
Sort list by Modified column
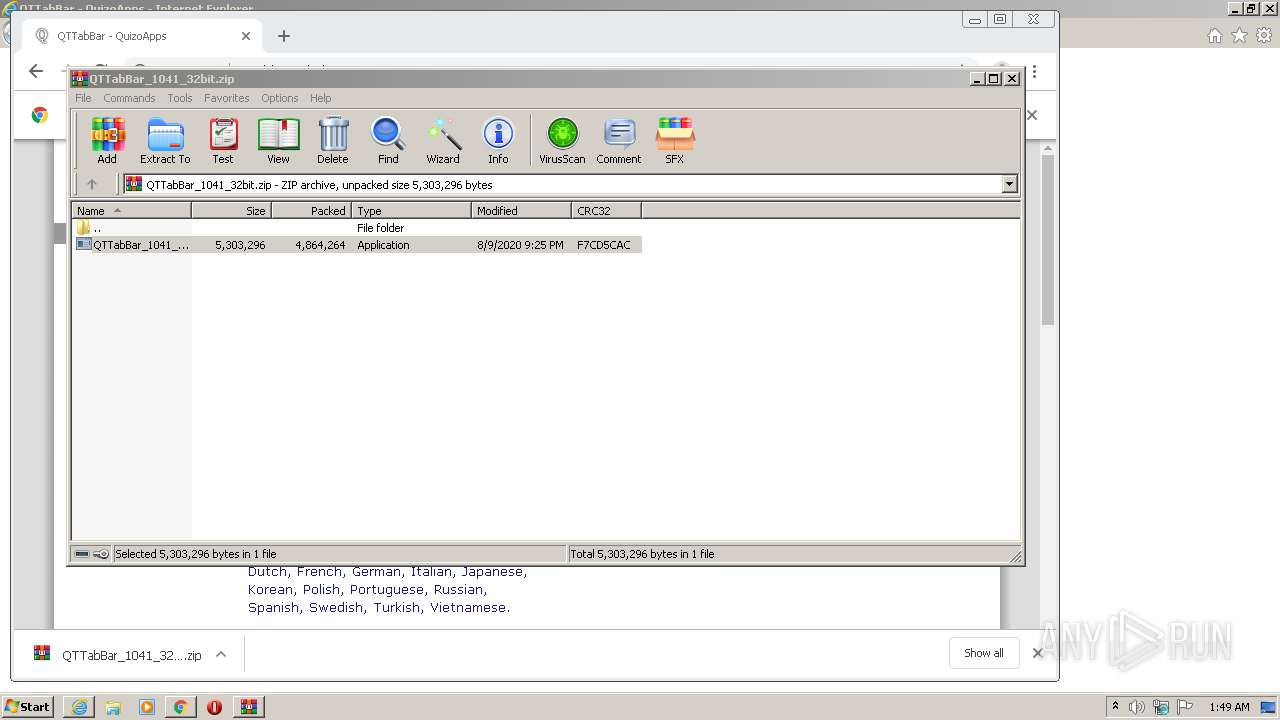pyautogui.click(x=522, y=211)
